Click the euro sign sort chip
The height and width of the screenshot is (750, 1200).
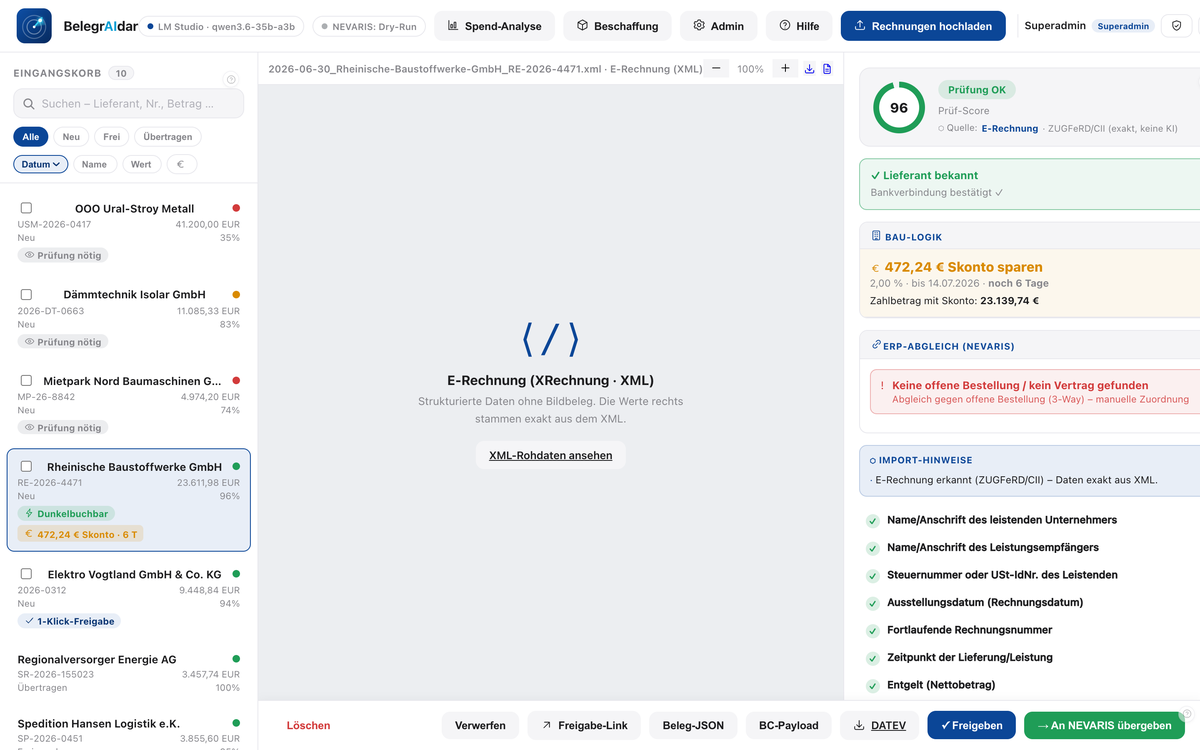[181, 164]
